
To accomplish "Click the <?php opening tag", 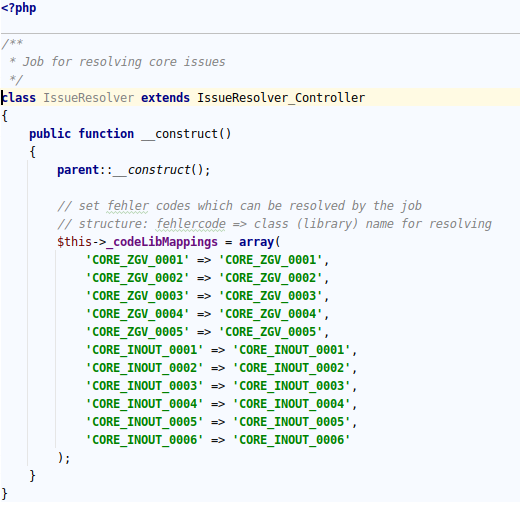I will click(x=19, y=8).
